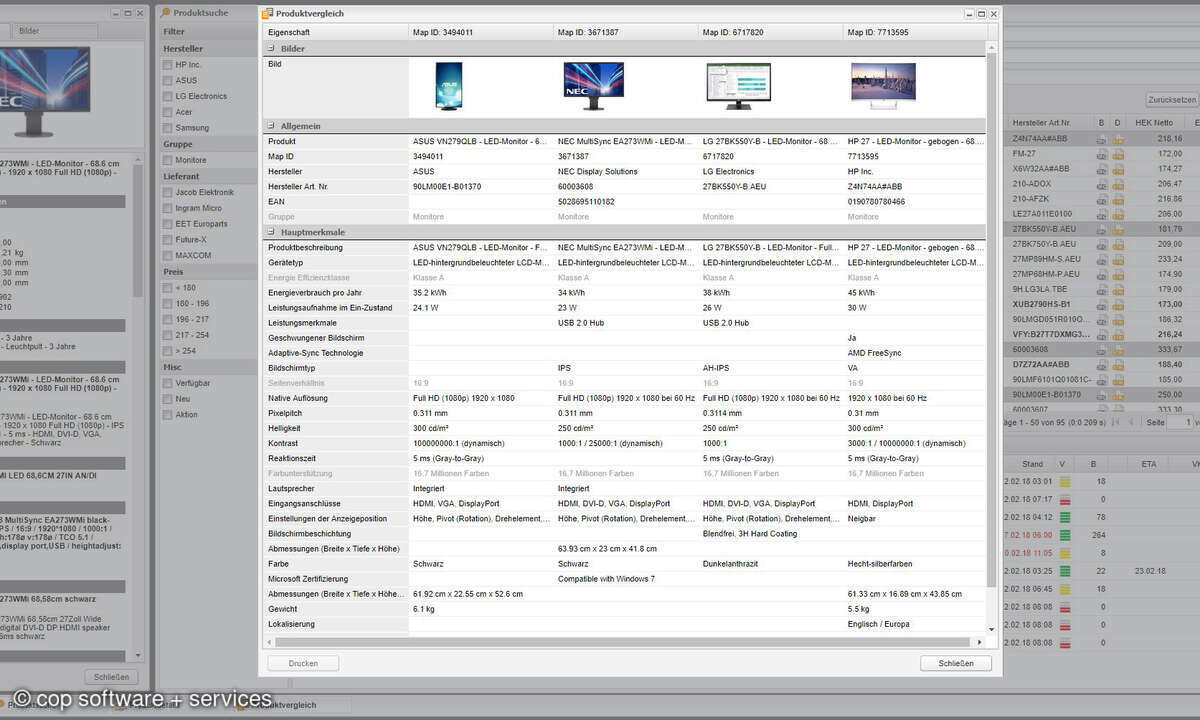This screenshot has height=720, width=1200.
Task: Click the D icon in row 27BK550Y-B.AEU
Action: 1118,229
